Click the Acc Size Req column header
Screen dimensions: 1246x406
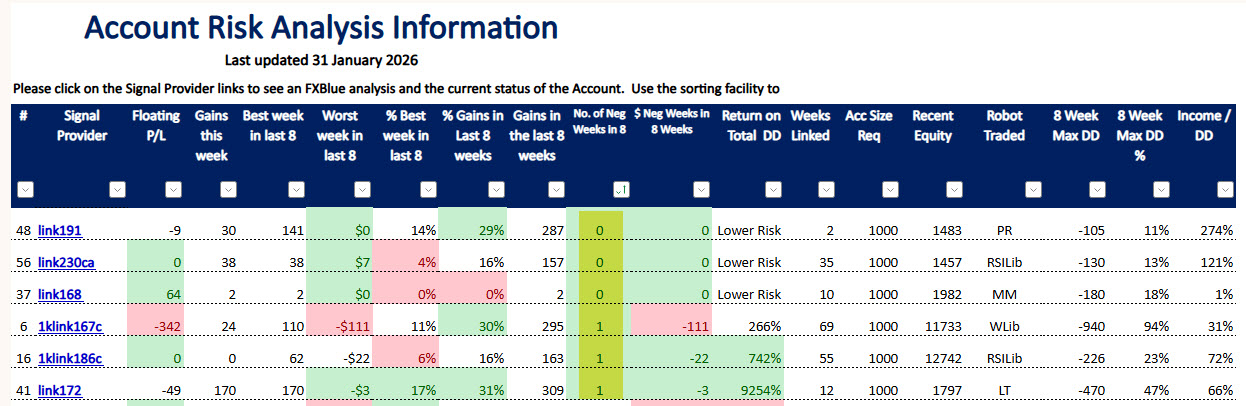(x=869, y=124)
